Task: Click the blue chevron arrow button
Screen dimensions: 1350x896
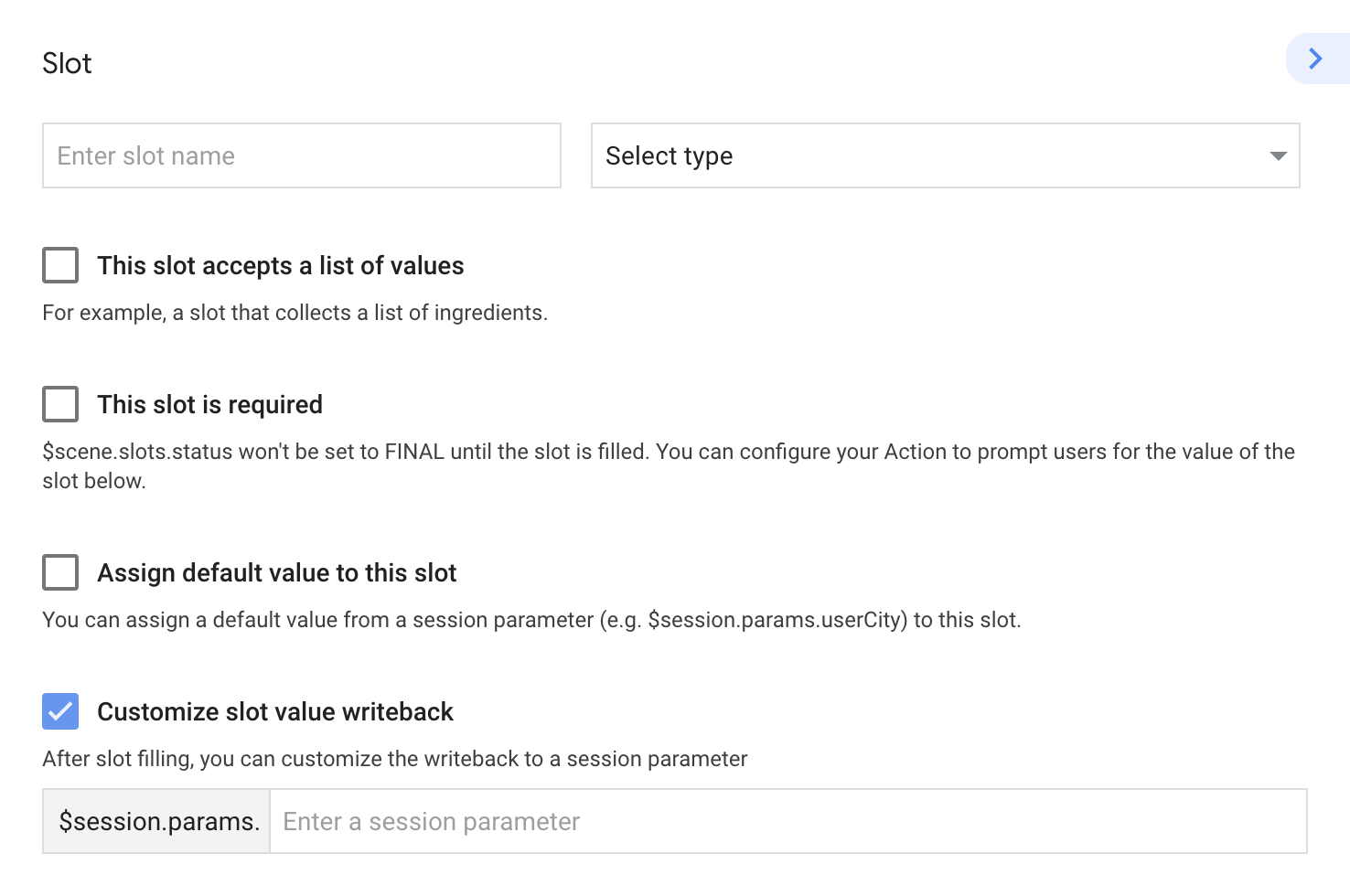Action: [x=1315, y=59]
